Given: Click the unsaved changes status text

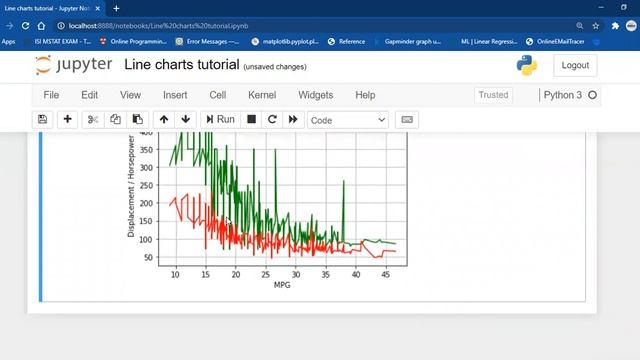Looking at the screenshot, I should [x=275, y=67].
